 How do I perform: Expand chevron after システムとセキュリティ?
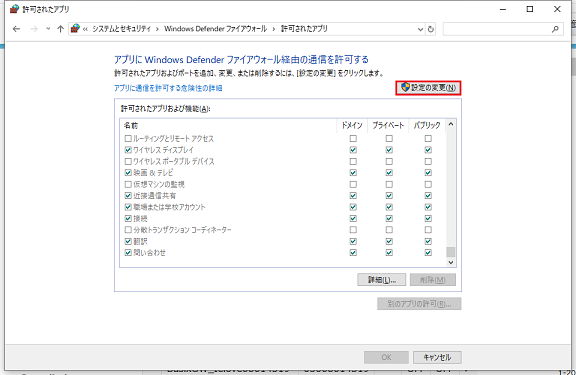(x=157, y=29)
